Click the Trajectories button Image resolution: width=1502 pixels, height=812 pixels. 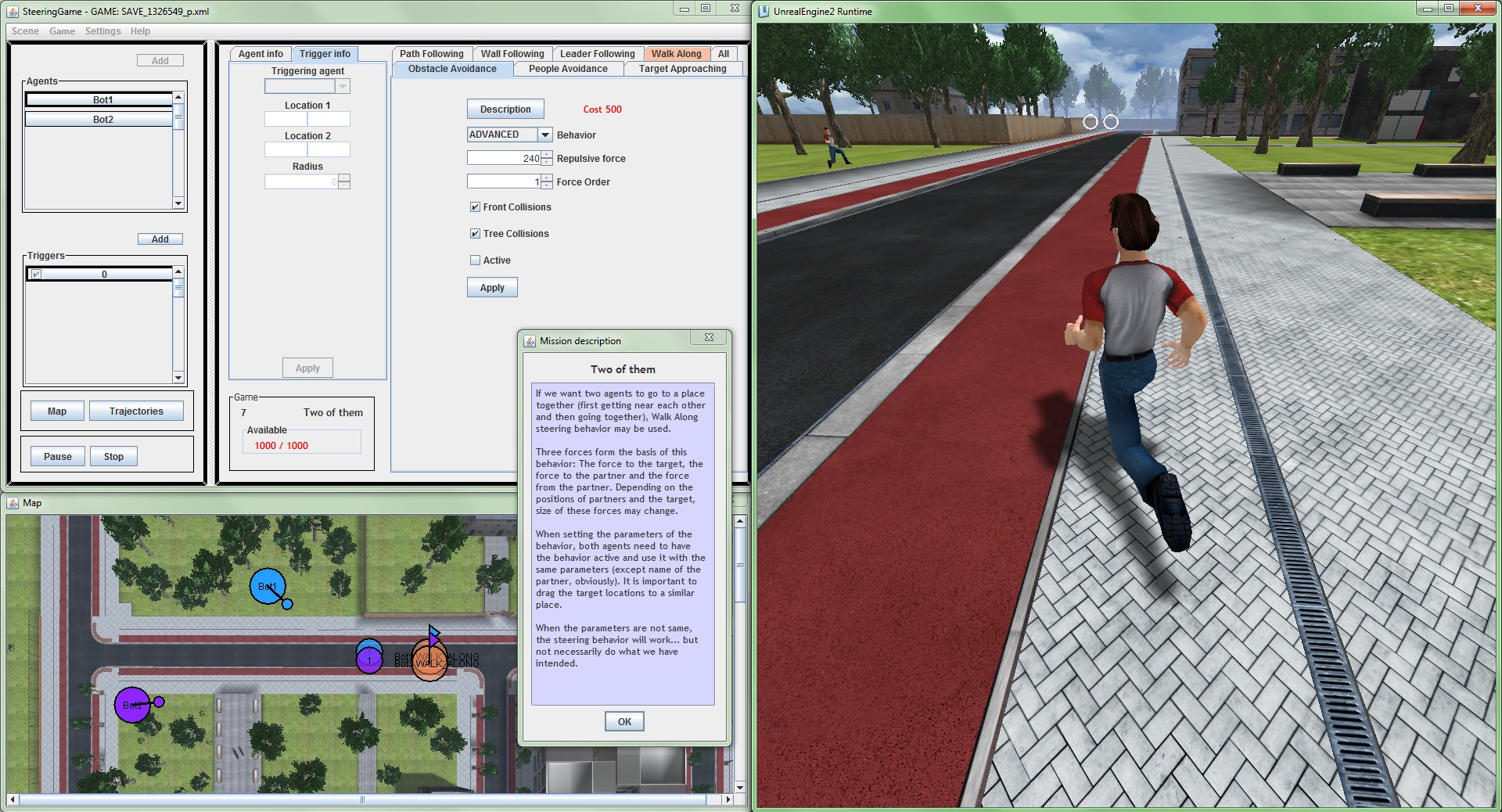click(136, 411)
